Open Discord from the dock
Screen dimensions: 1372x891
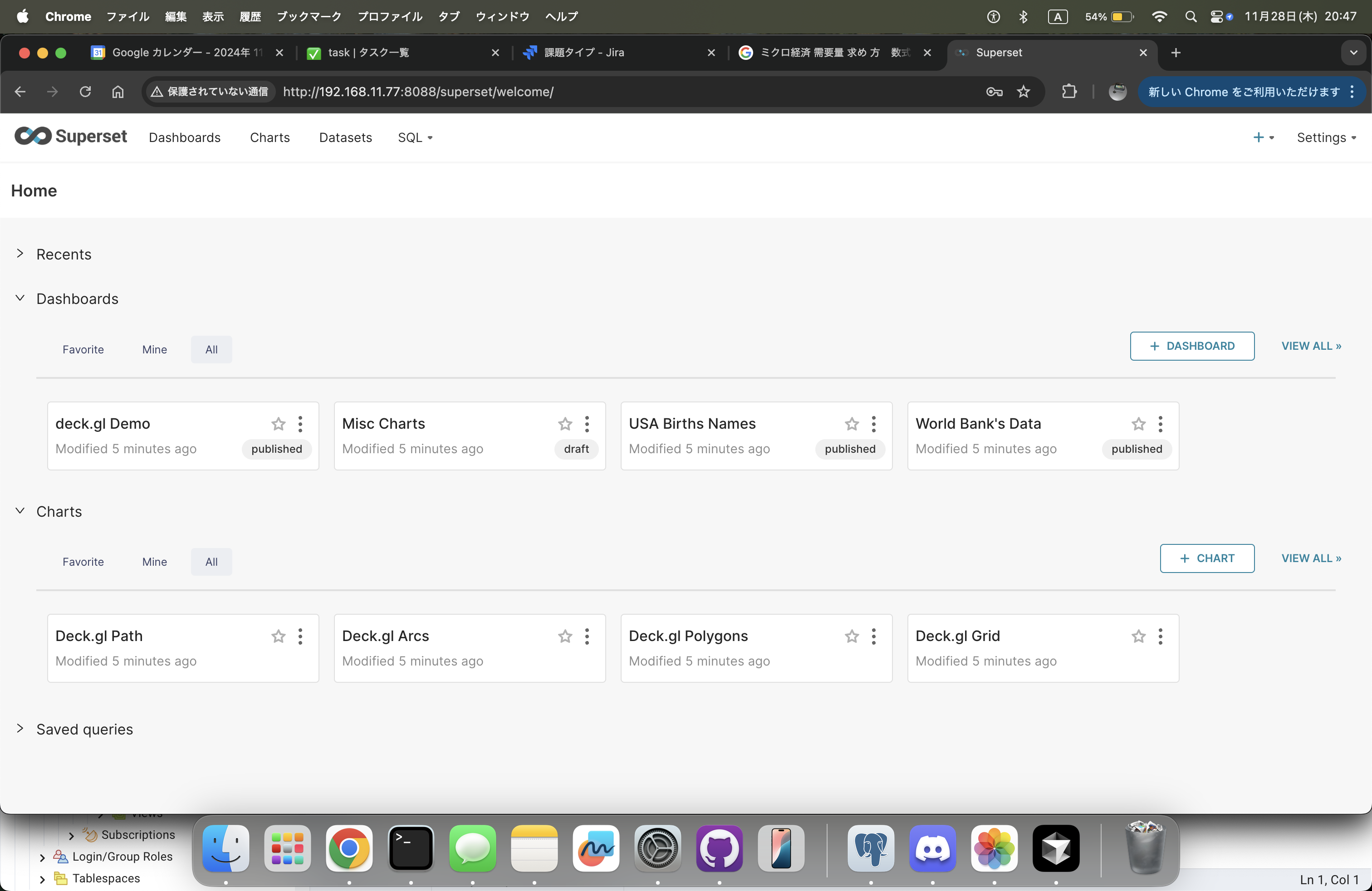932,848
